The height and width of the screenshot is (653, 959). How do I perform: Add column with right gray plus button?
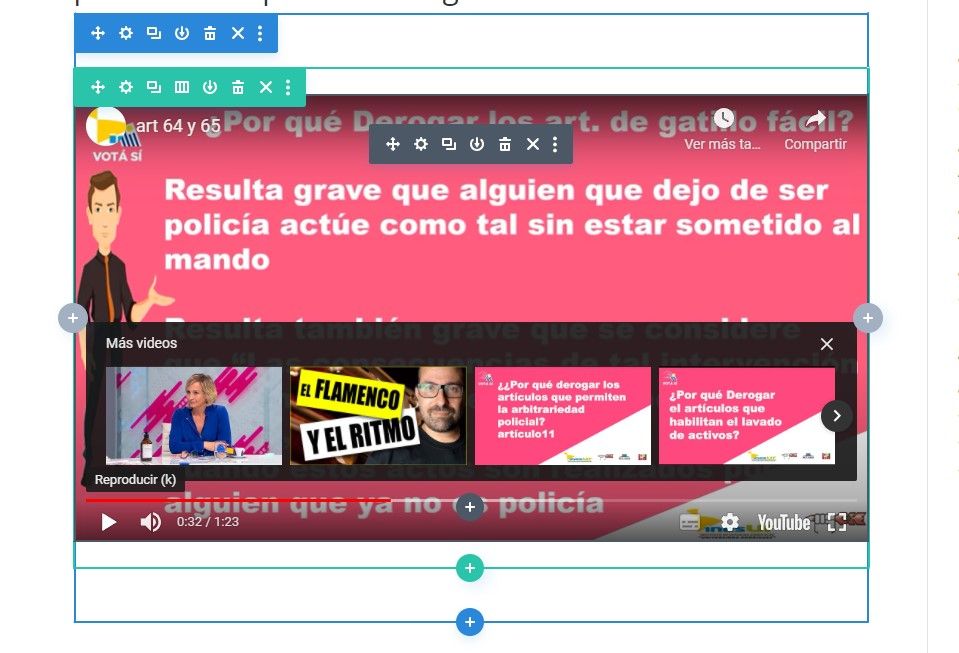[x=868, y=318]
